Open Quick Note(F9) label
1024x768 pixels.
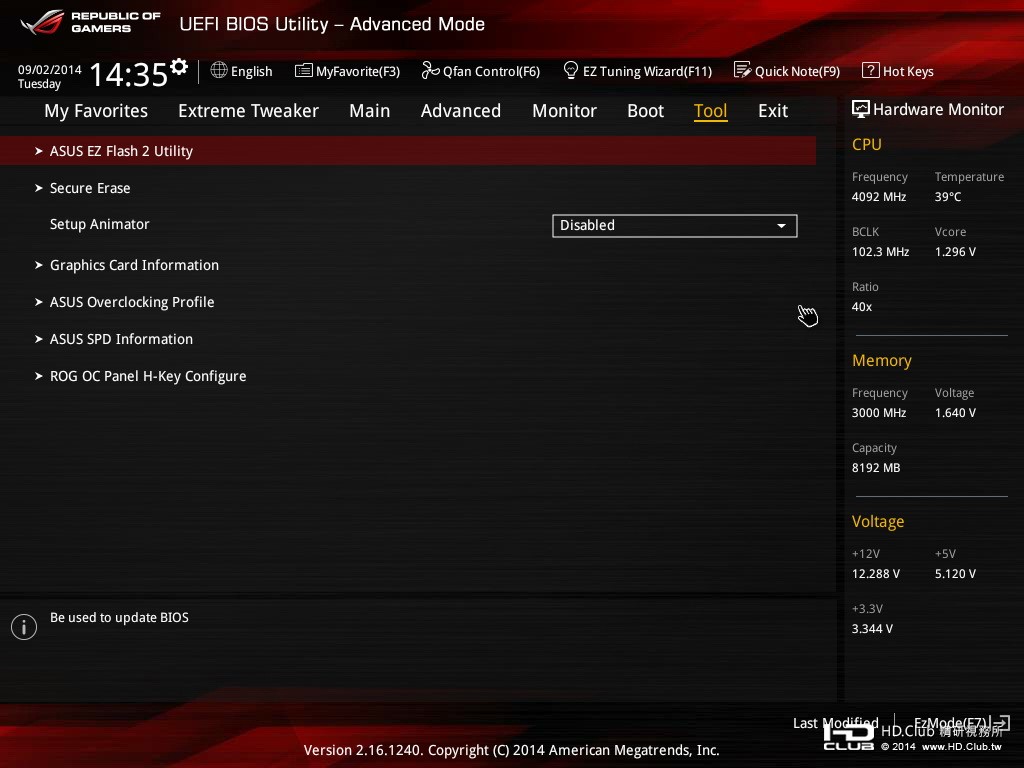[x=797, y=71]
